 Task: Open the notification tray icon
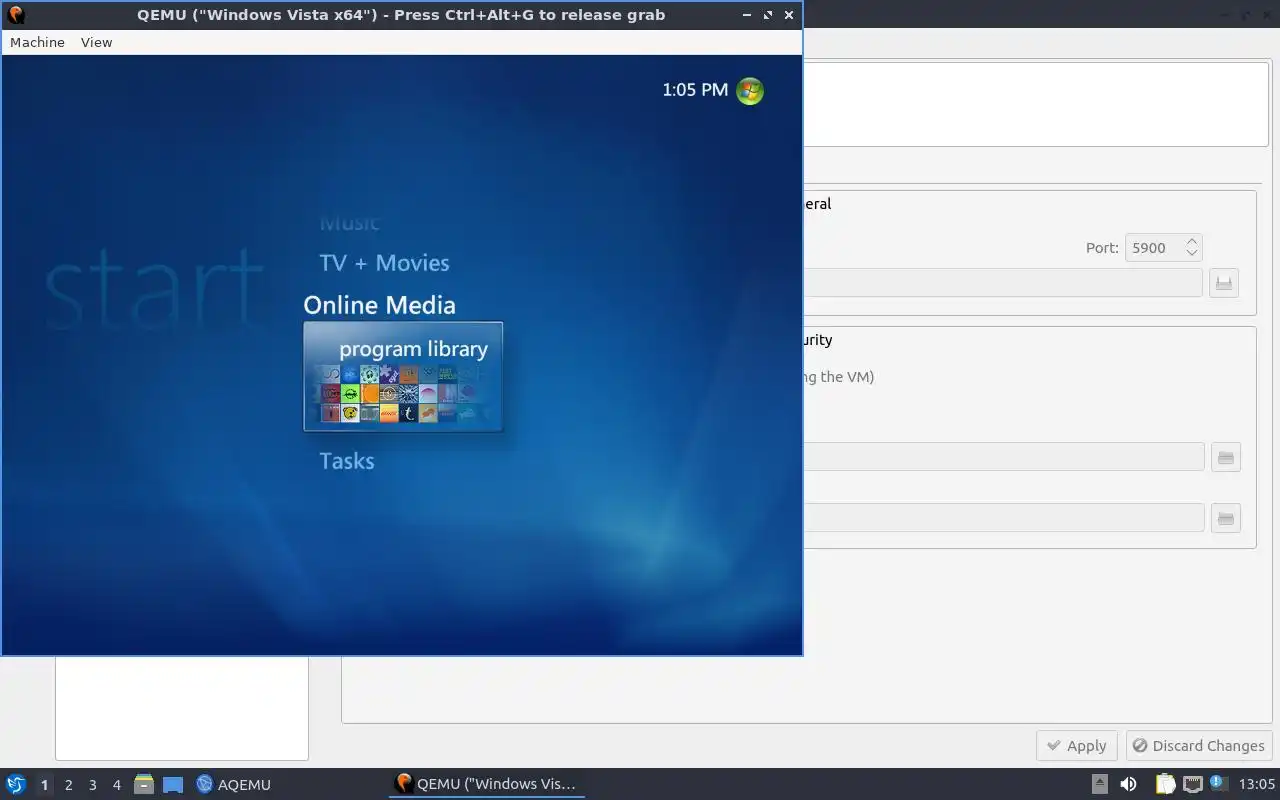1218,783
